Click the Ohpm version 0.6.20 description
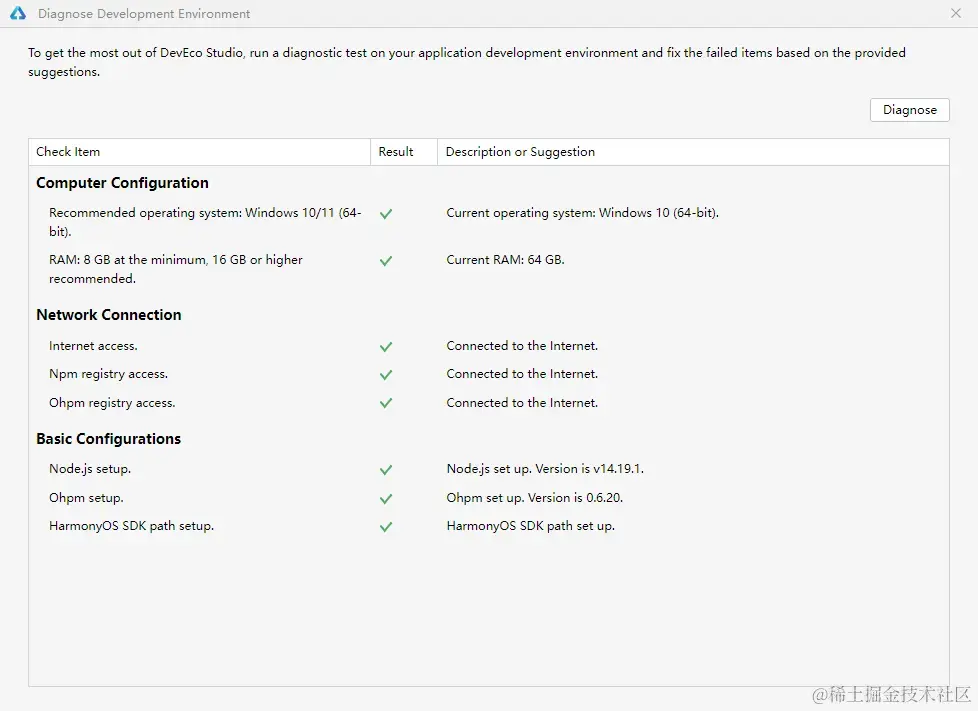Viewport: 978px width, 711px height. click(x=535, y=498)
